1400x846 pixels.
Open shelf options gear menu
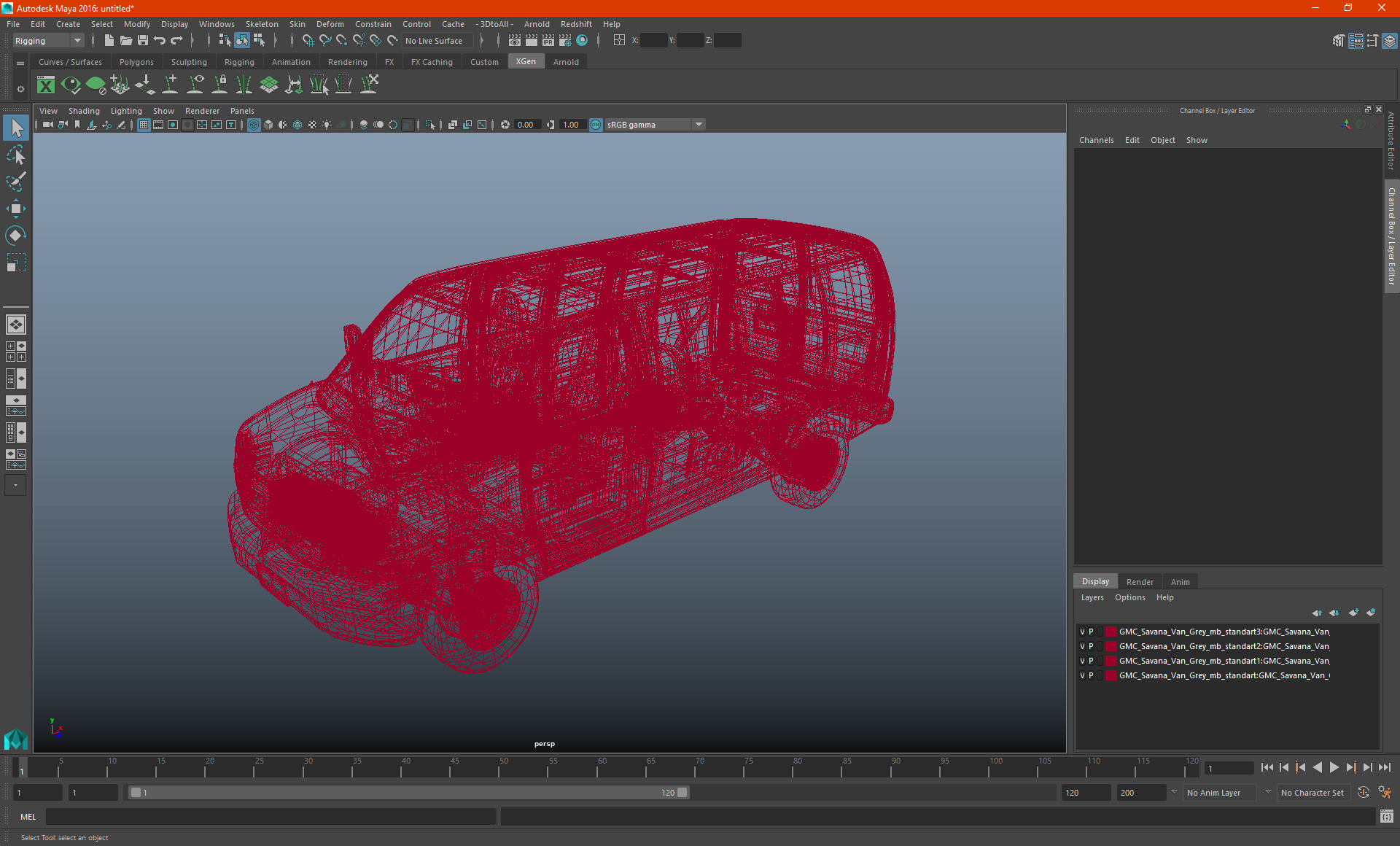click(x=20, y=89)
